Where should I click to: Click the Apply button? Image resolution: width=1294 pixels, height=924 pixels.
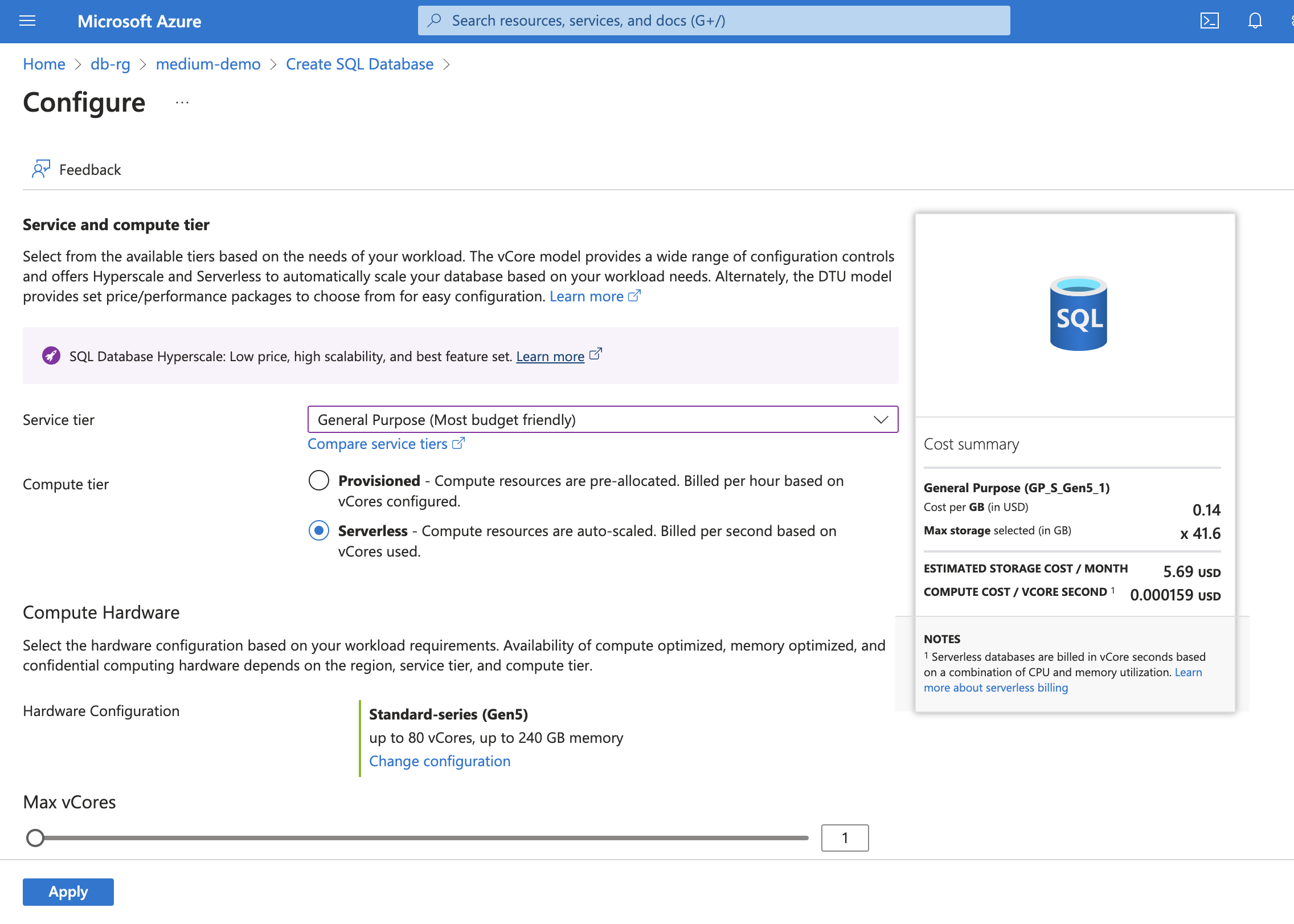[x=68, y=892]
